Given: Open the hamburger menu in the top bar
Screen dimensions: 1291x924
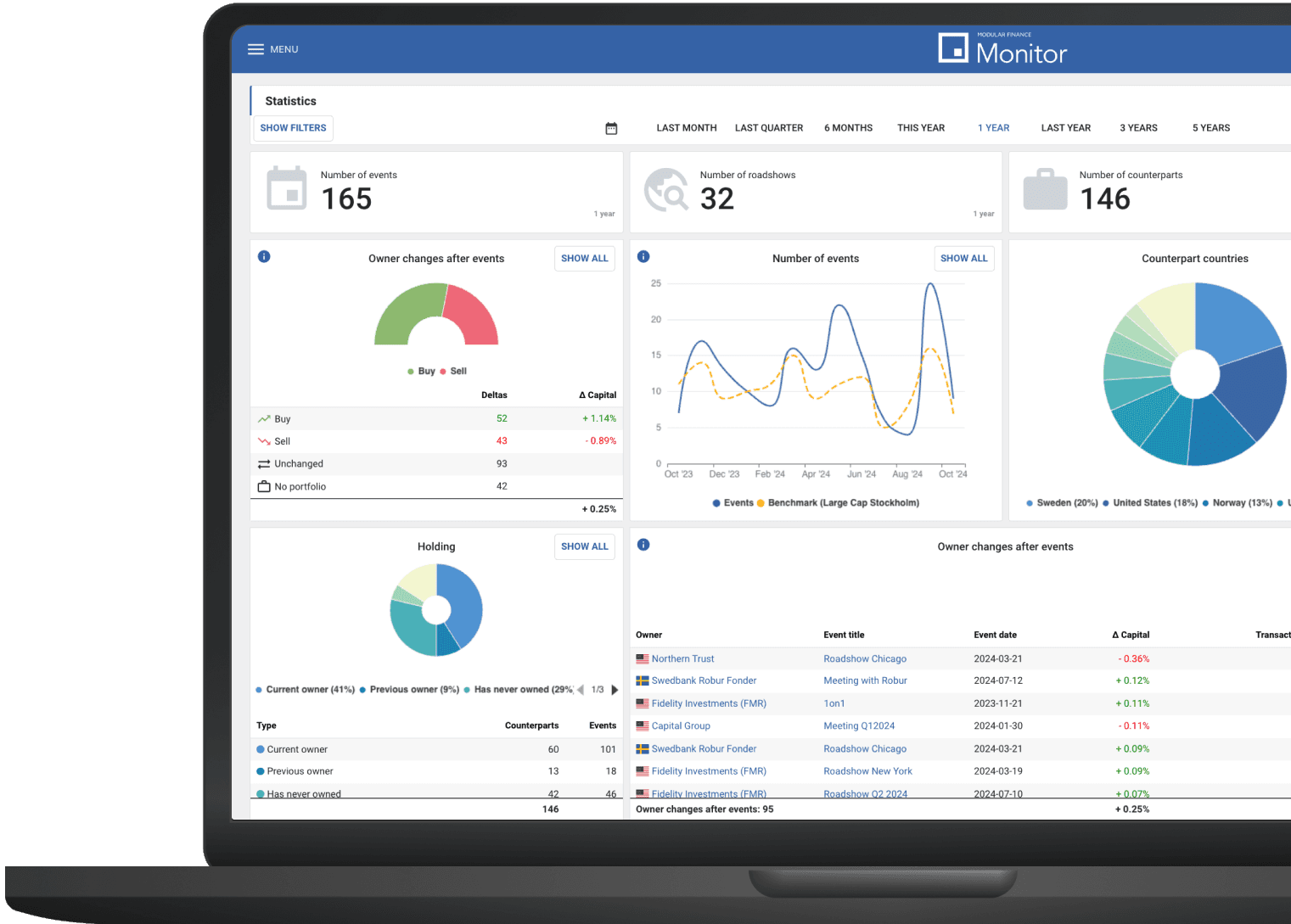Looking at the screenshot, I should click(x=255, y=49).
